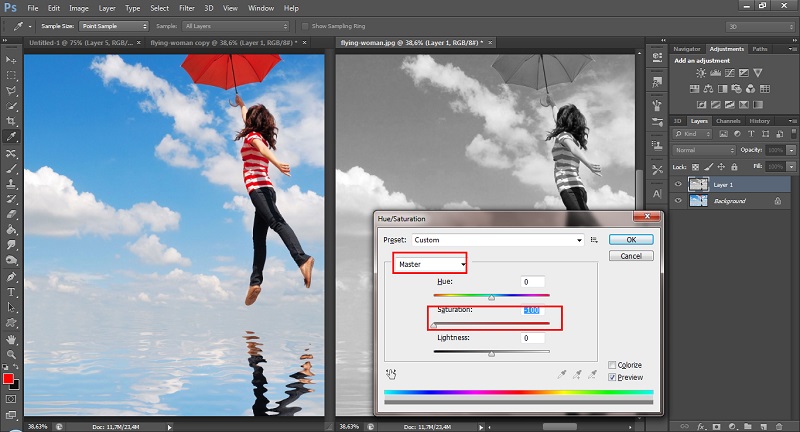800x432 pixels.
Task: Open the Layer menu
Action: [x=107, y=8]
